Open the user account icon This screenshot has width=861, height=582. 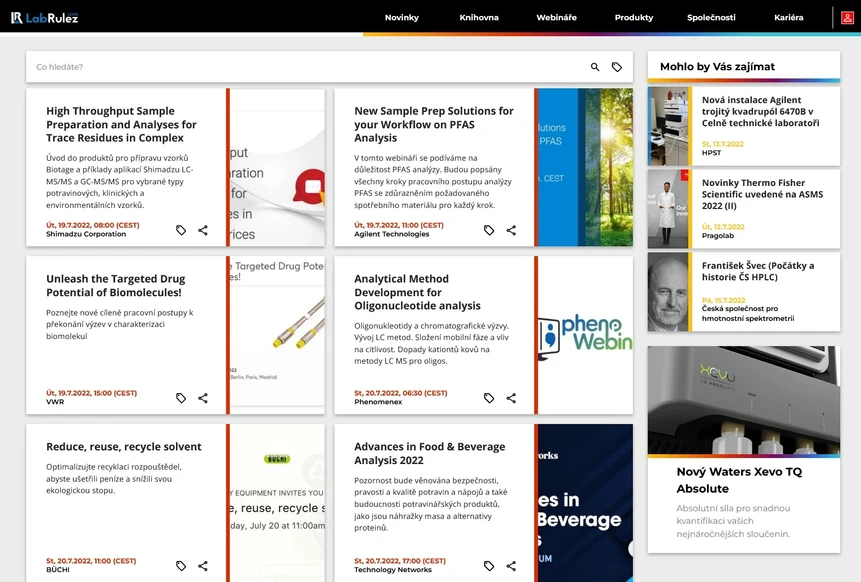tap(847, 18)
